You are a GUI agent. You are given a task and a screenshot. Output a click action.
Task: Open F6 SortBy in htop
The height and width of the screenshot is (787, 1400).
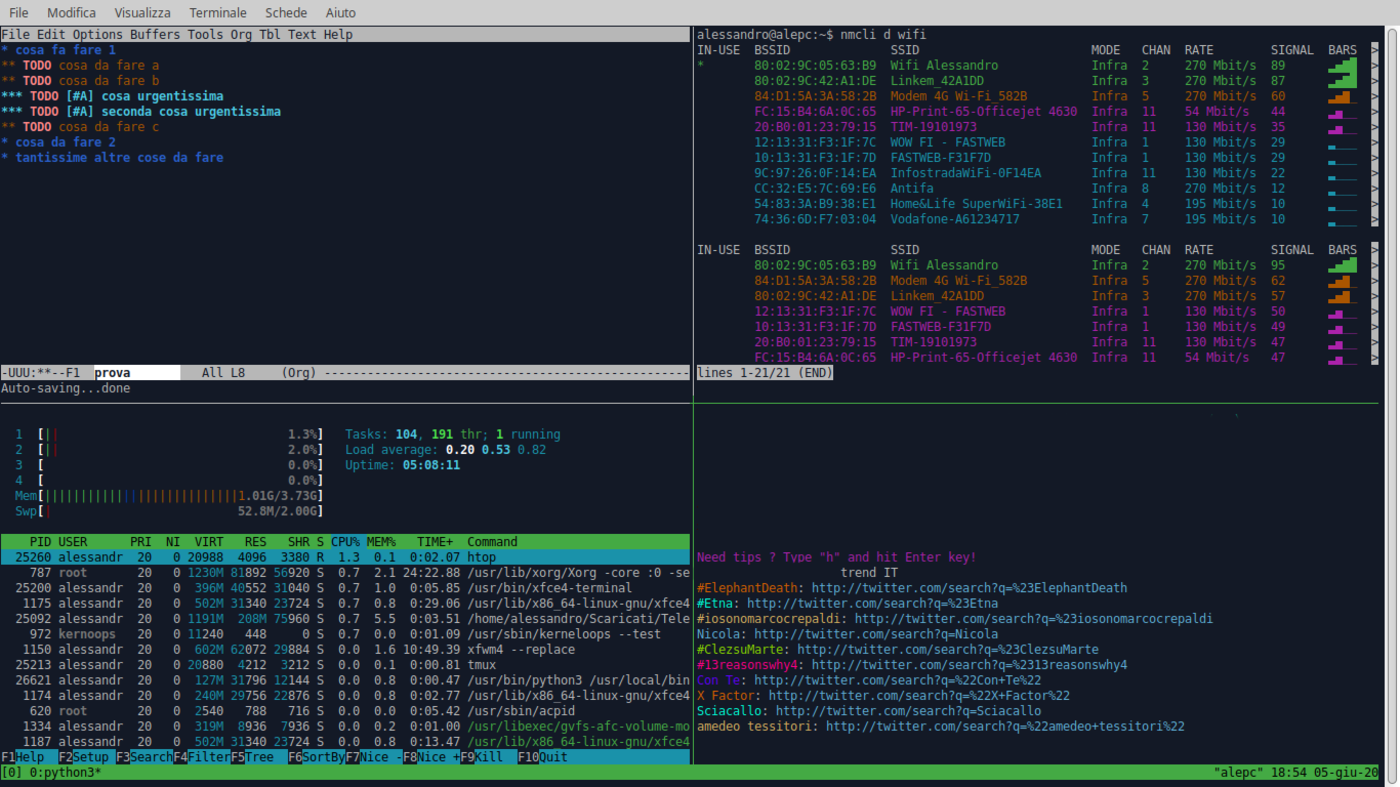pyautogui.click(x=323, y=757)
